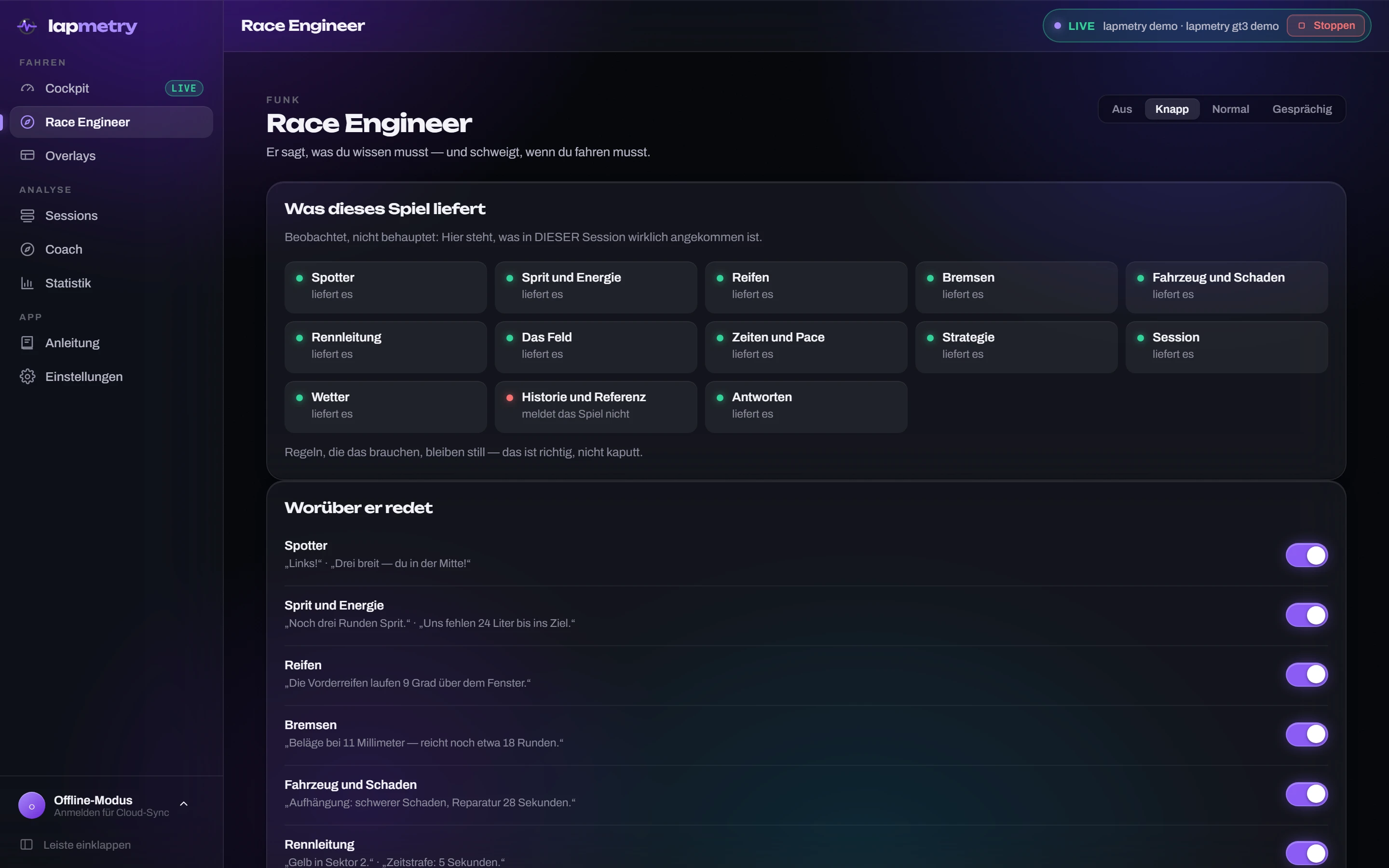The image size is (1389, 868).
Task: Click the purple LIVE status dot in header
Action: (x=1058, y=26)
